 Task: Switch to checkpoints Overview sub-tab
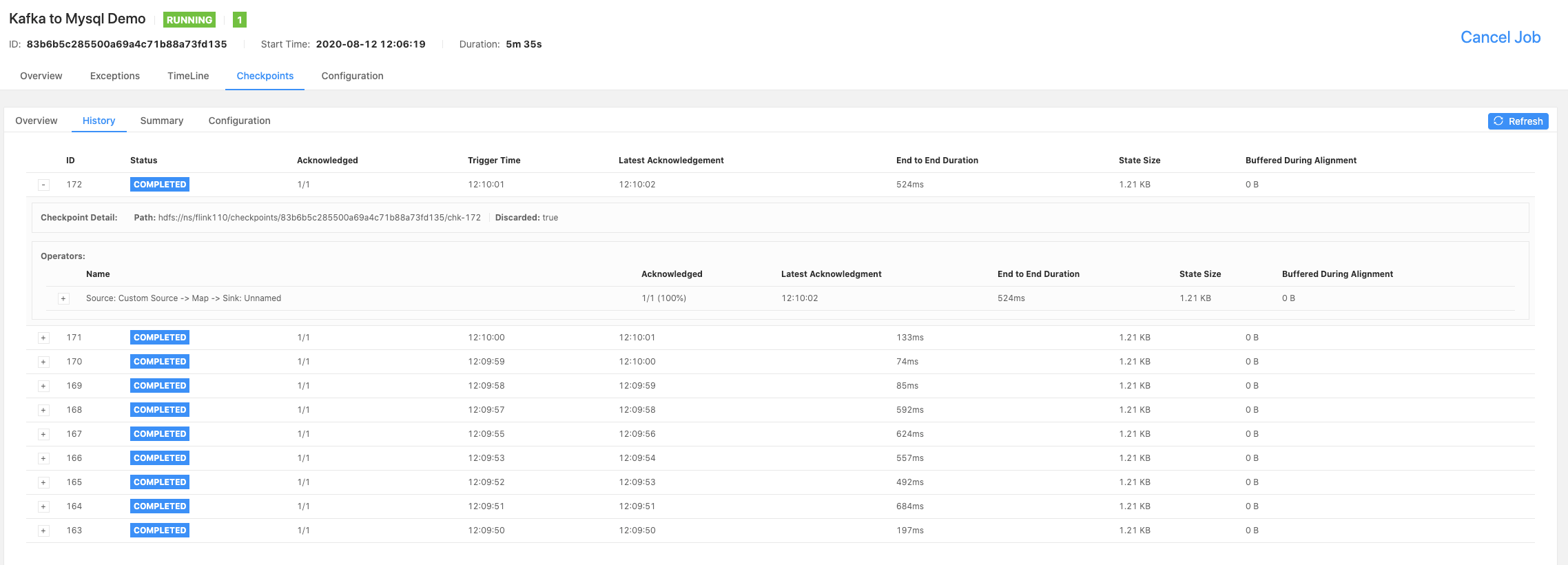point(37,121)
